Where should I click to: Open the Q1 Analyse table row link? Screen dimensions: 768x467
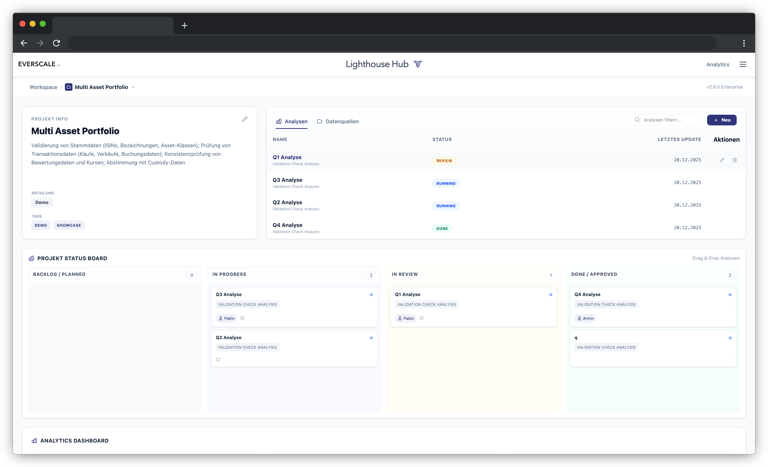[287, 157]
